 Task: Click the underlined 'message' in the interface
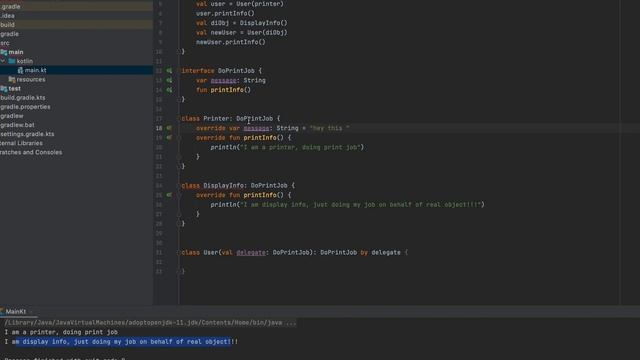coord(223,80)
